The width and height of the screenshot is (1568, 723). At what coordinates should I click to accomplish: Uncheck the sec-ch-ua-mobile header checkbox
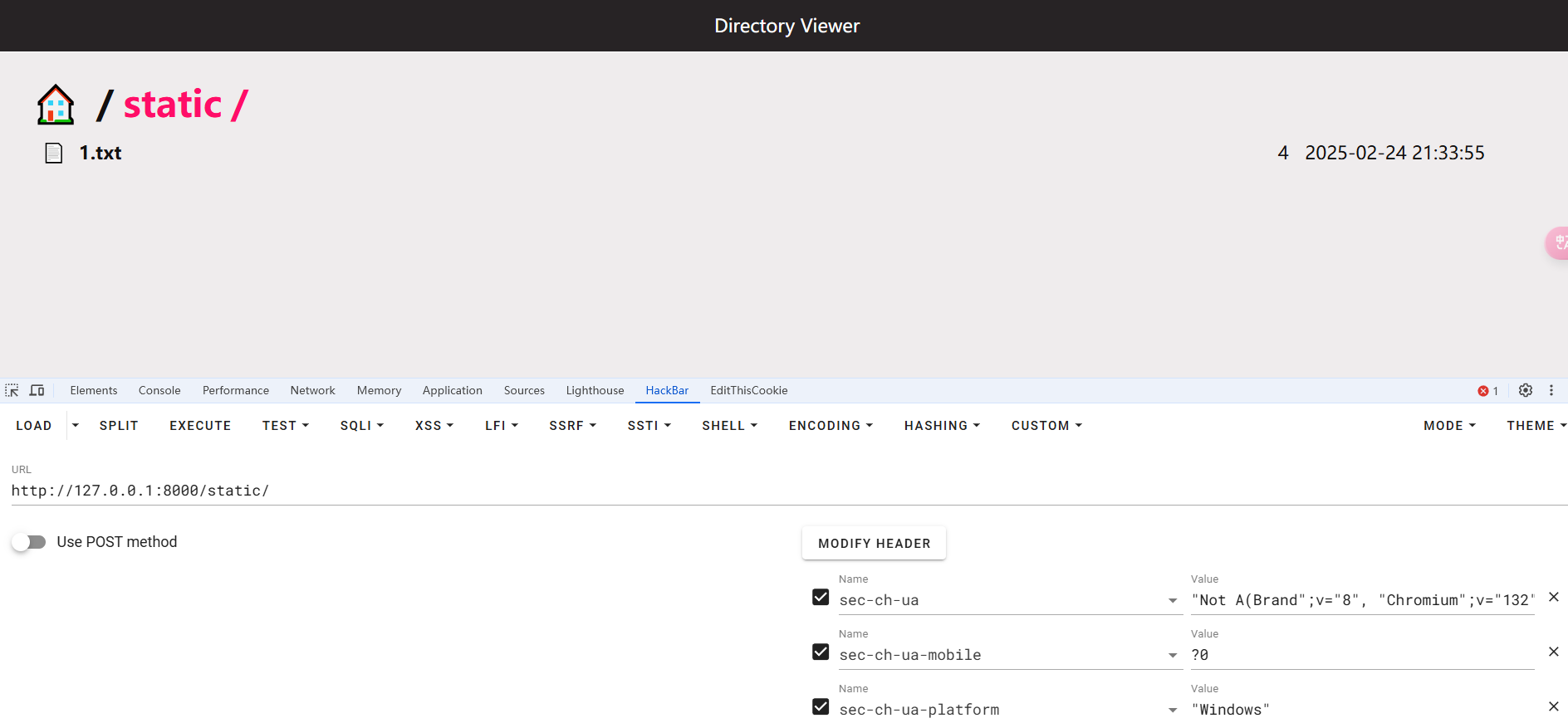pos(821,652)
